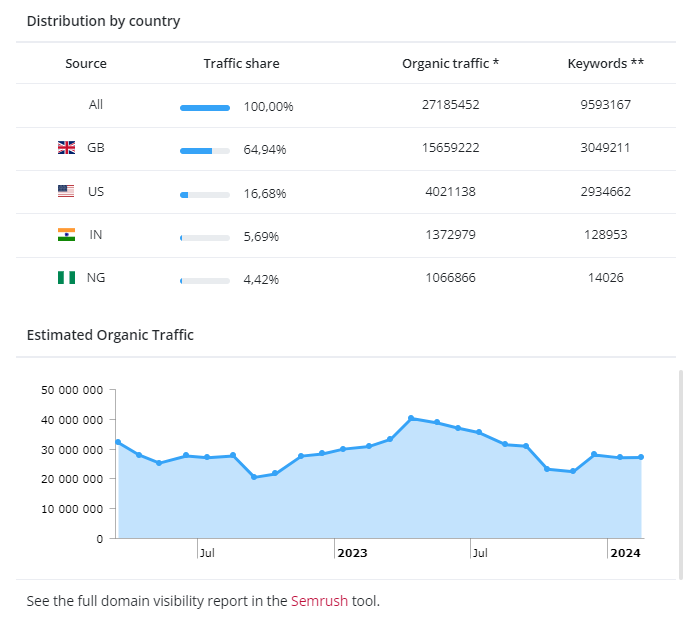Click the IN country label

[96, 234]
